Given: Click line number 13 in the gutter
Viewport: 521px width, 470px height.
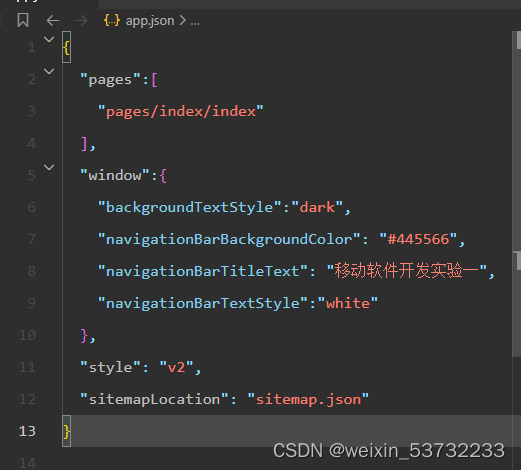Looking at the screenshot, I should (x=27, y=431).
